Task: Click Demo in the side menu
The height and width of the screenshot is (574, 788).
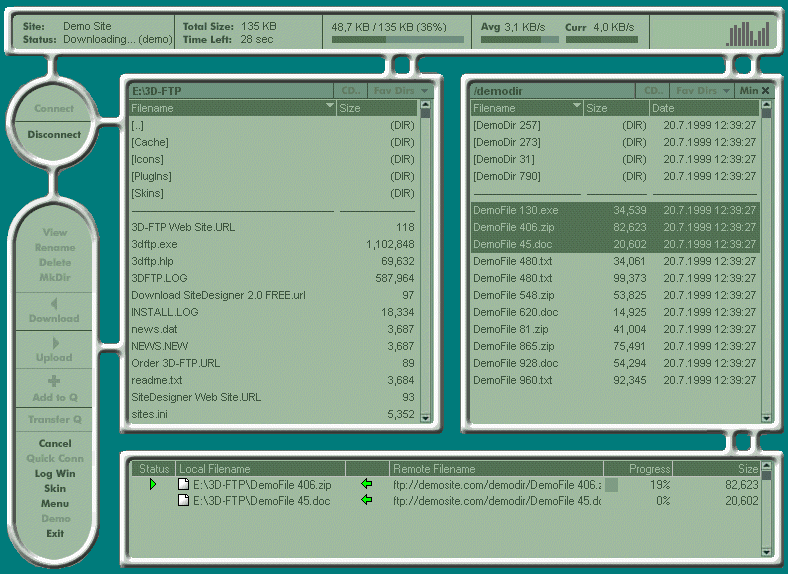Action: click(55, 519)
